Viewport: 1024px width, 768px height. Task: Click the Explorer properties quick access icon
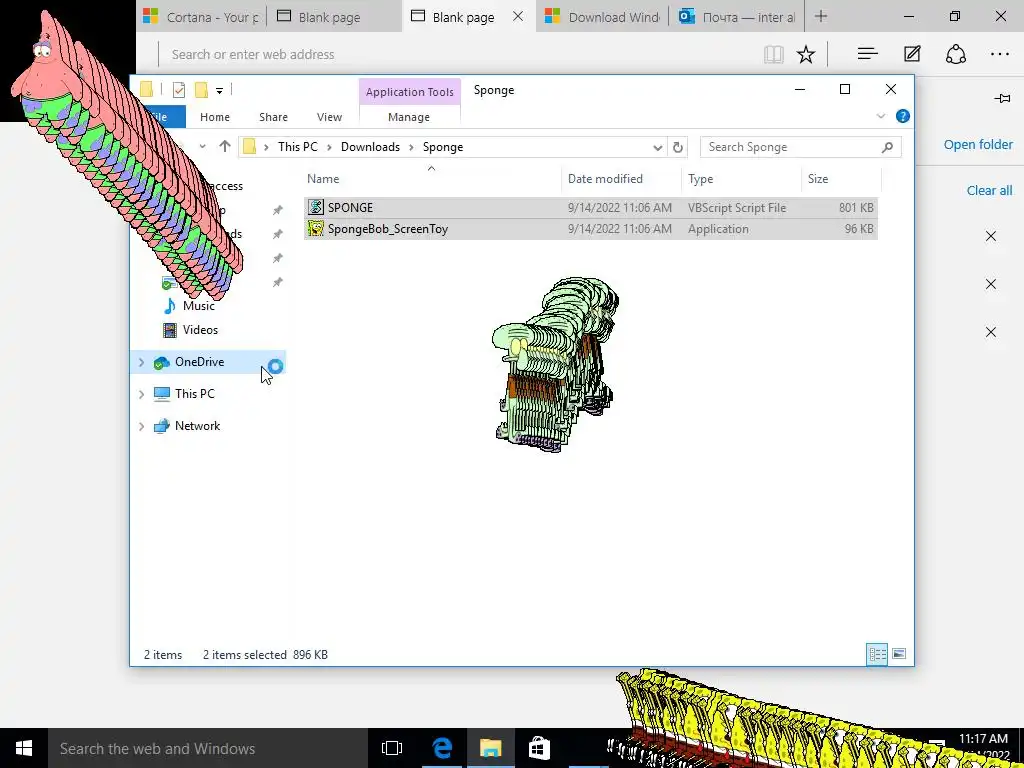(x=179, y=90)
